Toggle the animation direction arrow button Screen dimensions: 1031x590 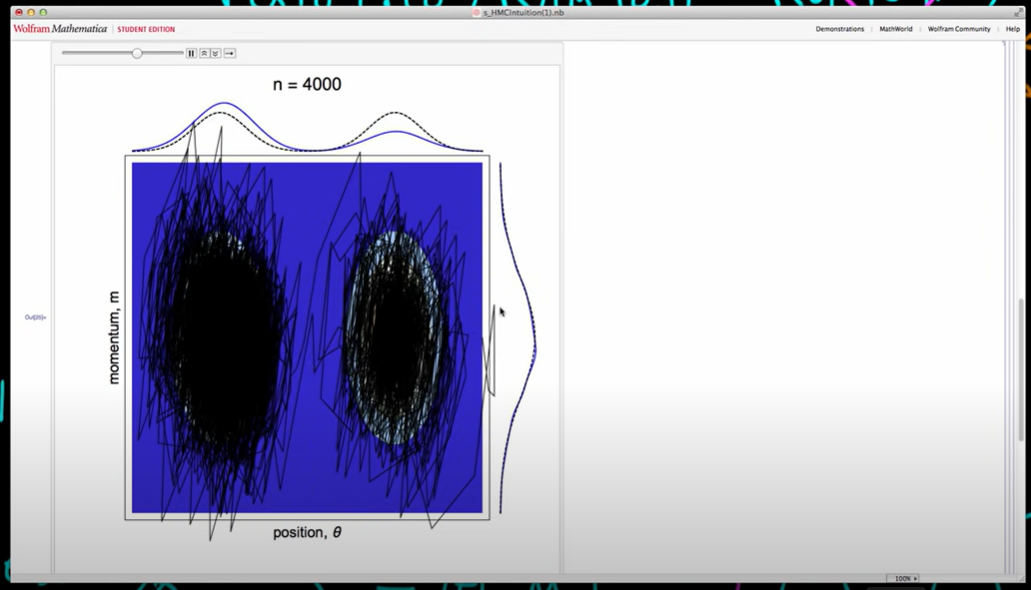tap(229, 53)
